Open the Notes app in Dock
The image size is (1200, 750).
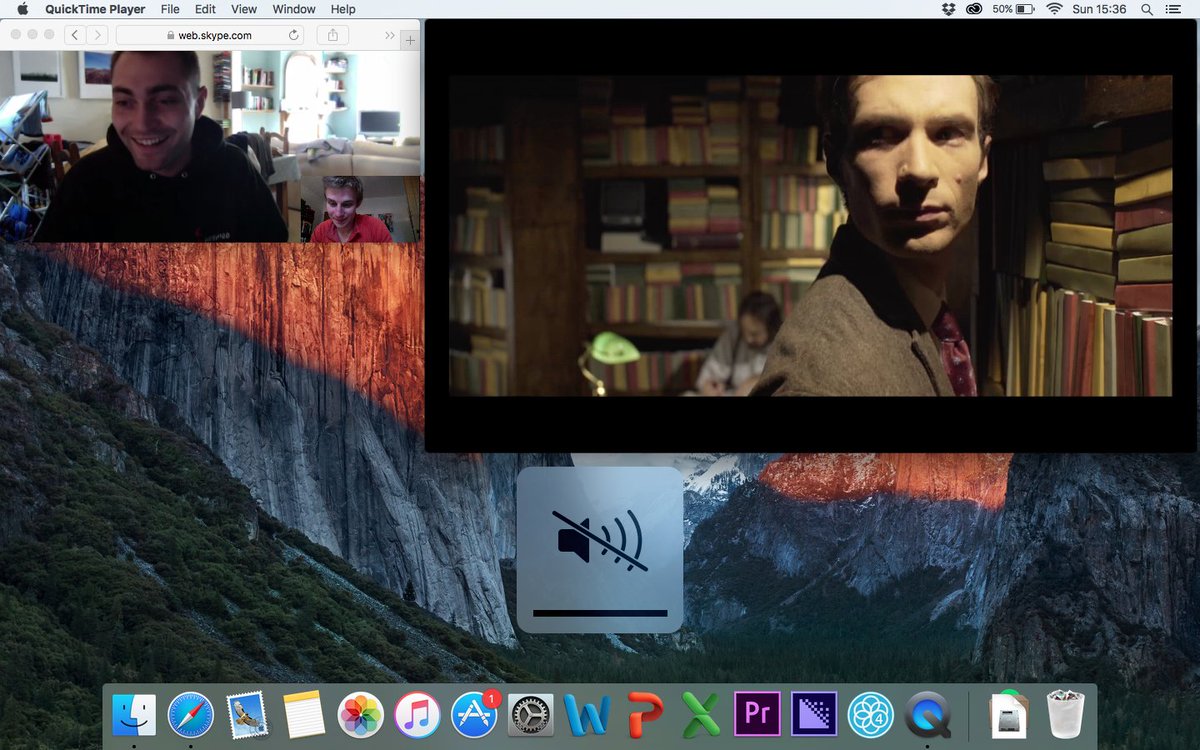click(x=303, y=716)
